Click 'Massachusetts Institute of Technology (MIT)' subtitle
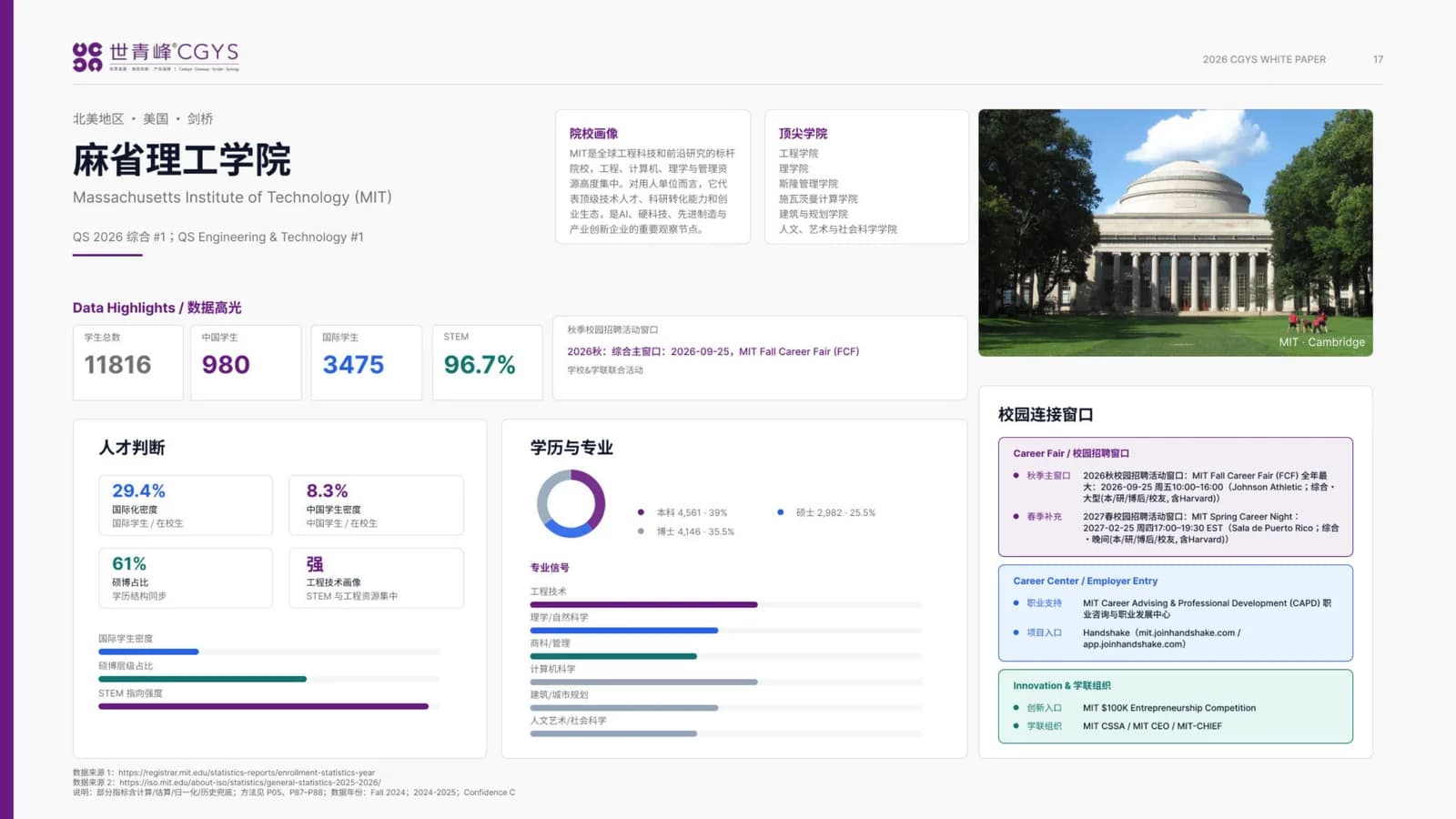1456x819 pixels. pyautogui.click(x=232, y=197)
